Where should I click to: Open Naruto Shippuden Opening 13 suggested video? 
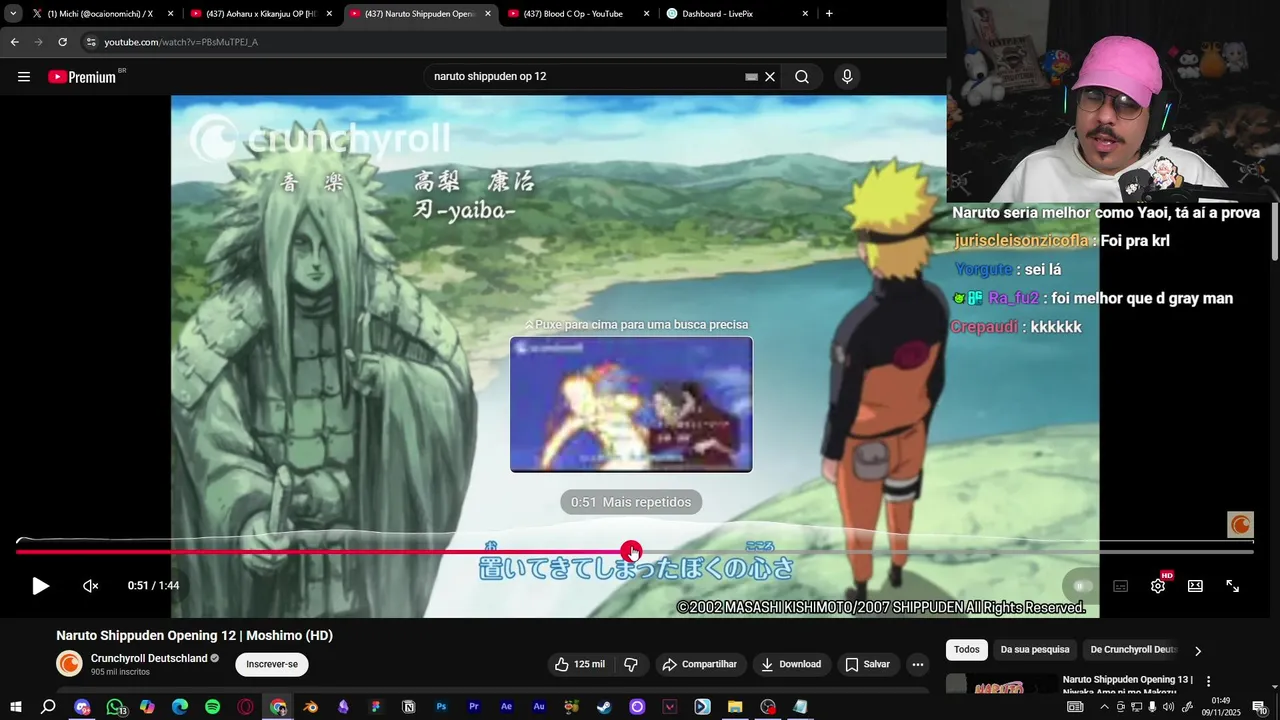[x=1127, y=686]
